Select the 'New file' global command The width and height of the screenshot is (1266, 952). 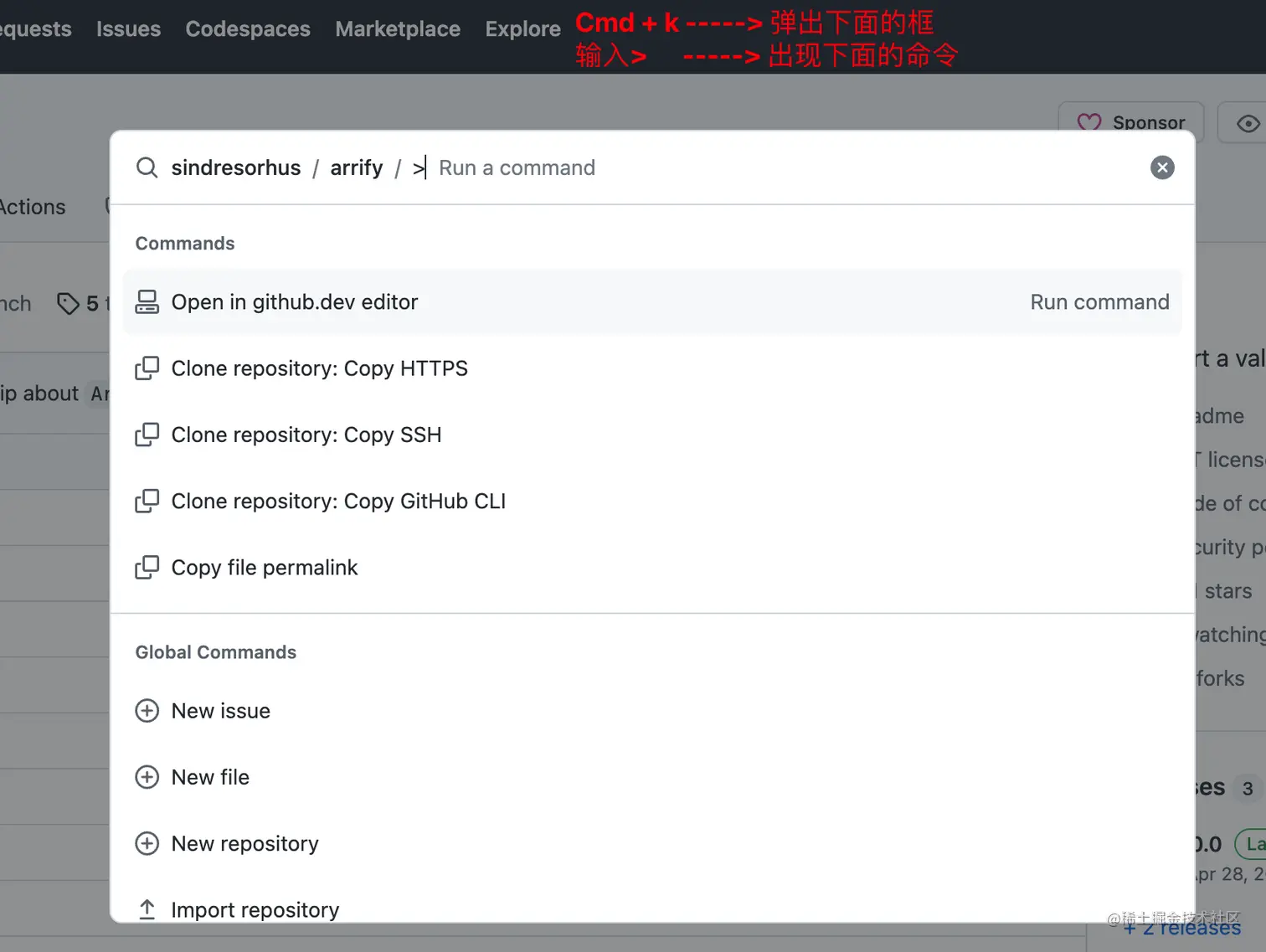coord(652,777)
